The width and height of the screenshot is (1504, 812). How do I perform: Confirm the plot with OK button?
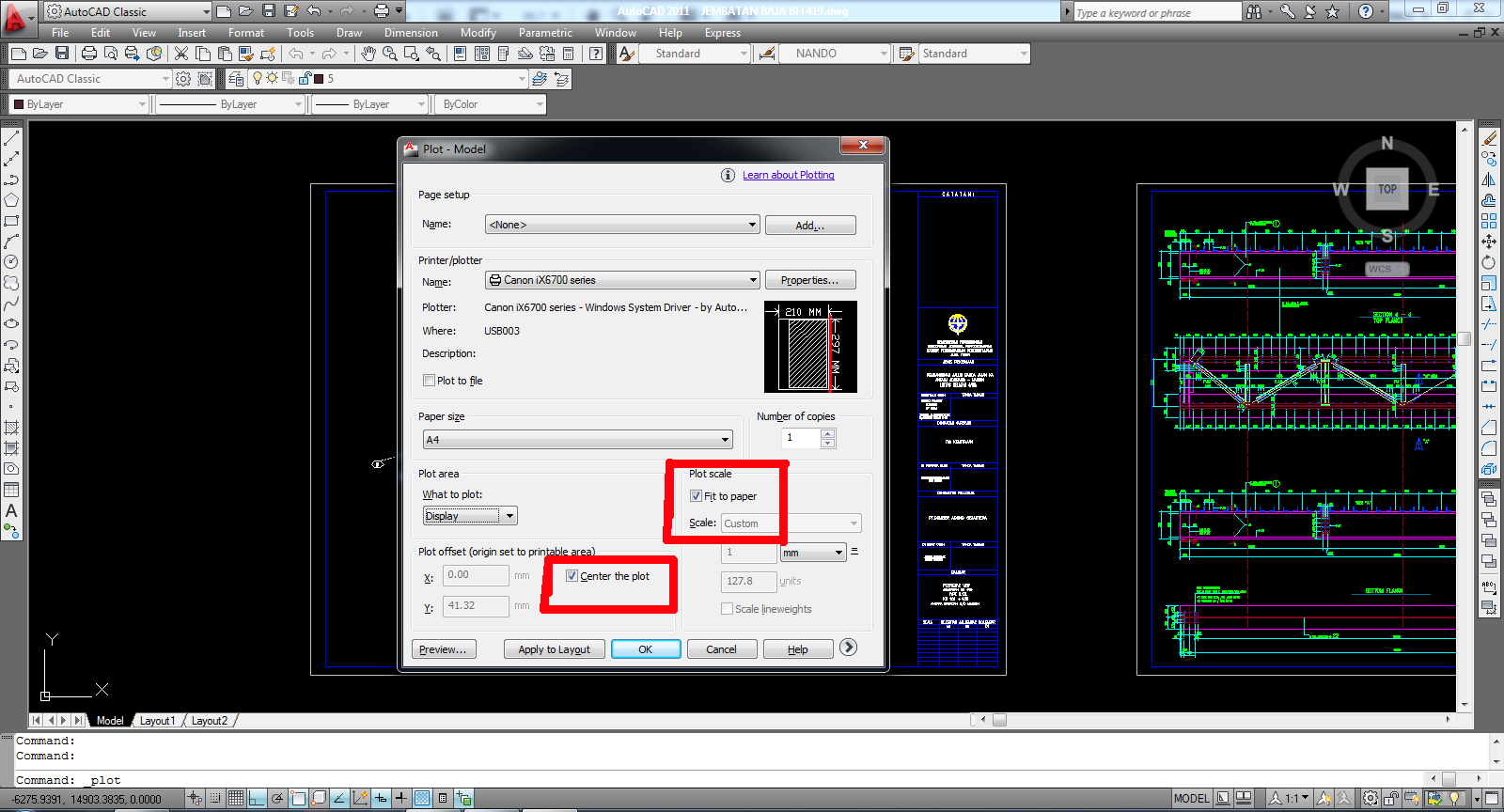pos(646,649)
